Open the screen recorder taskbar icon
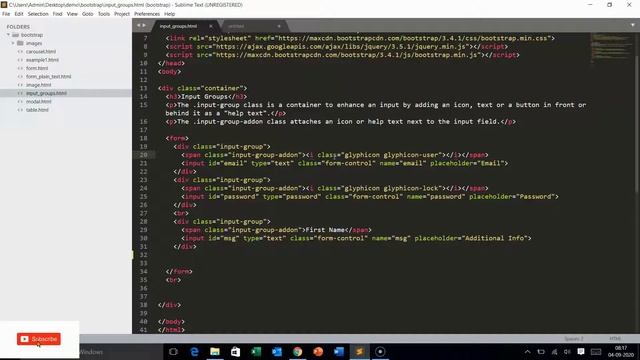The width and height of the screenshot is (640, 360). pos(380,351)
